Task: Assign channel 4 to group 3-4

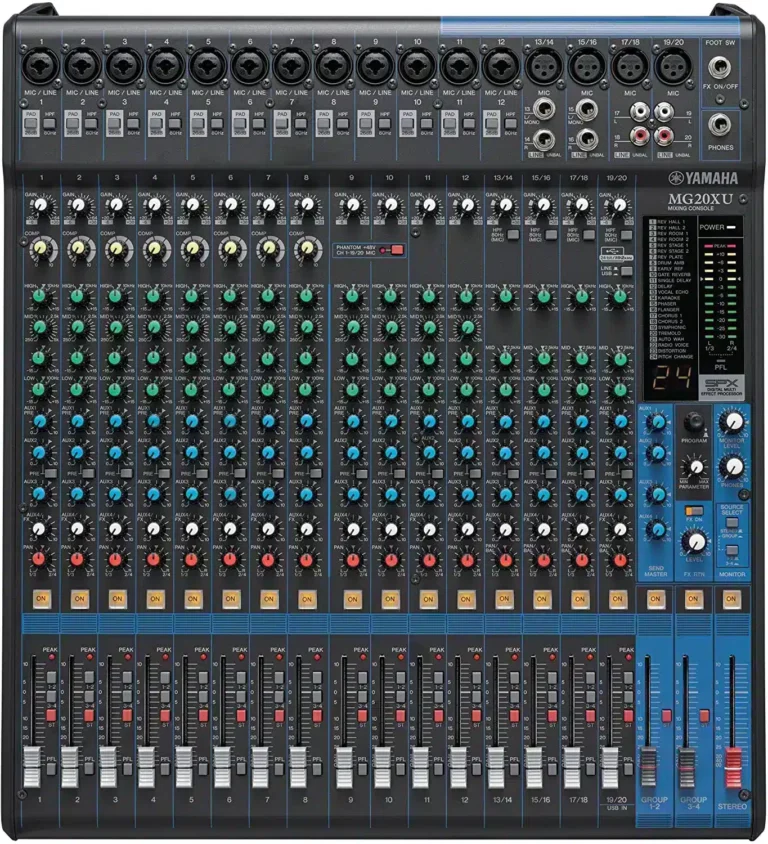Action: click(x=165, y=697)
